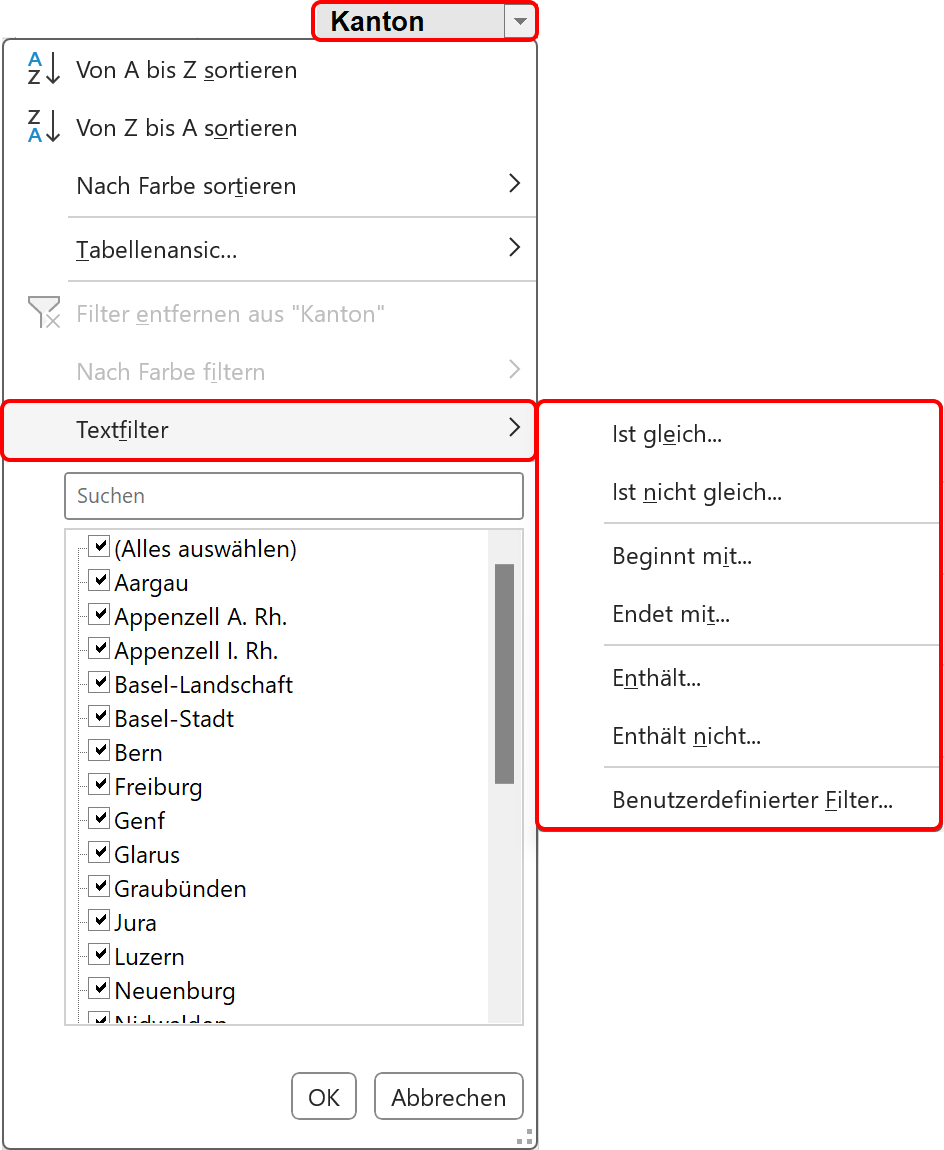Click the Z to A sort icon
This screenshot has height=1150, width=944.
pos(43,126)
